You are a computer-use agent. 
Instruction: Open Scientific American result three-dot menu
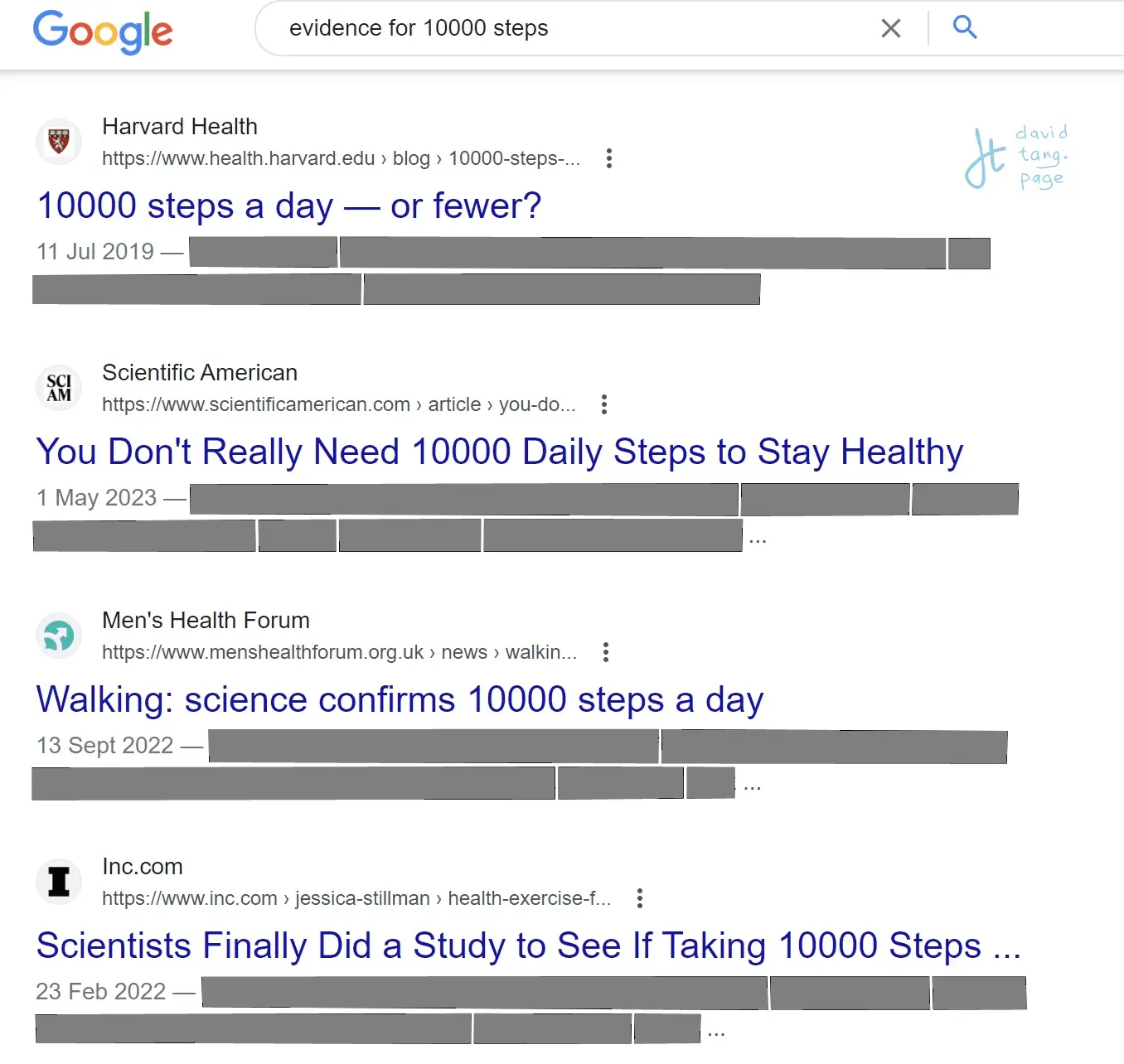click(x=604, y=404)
